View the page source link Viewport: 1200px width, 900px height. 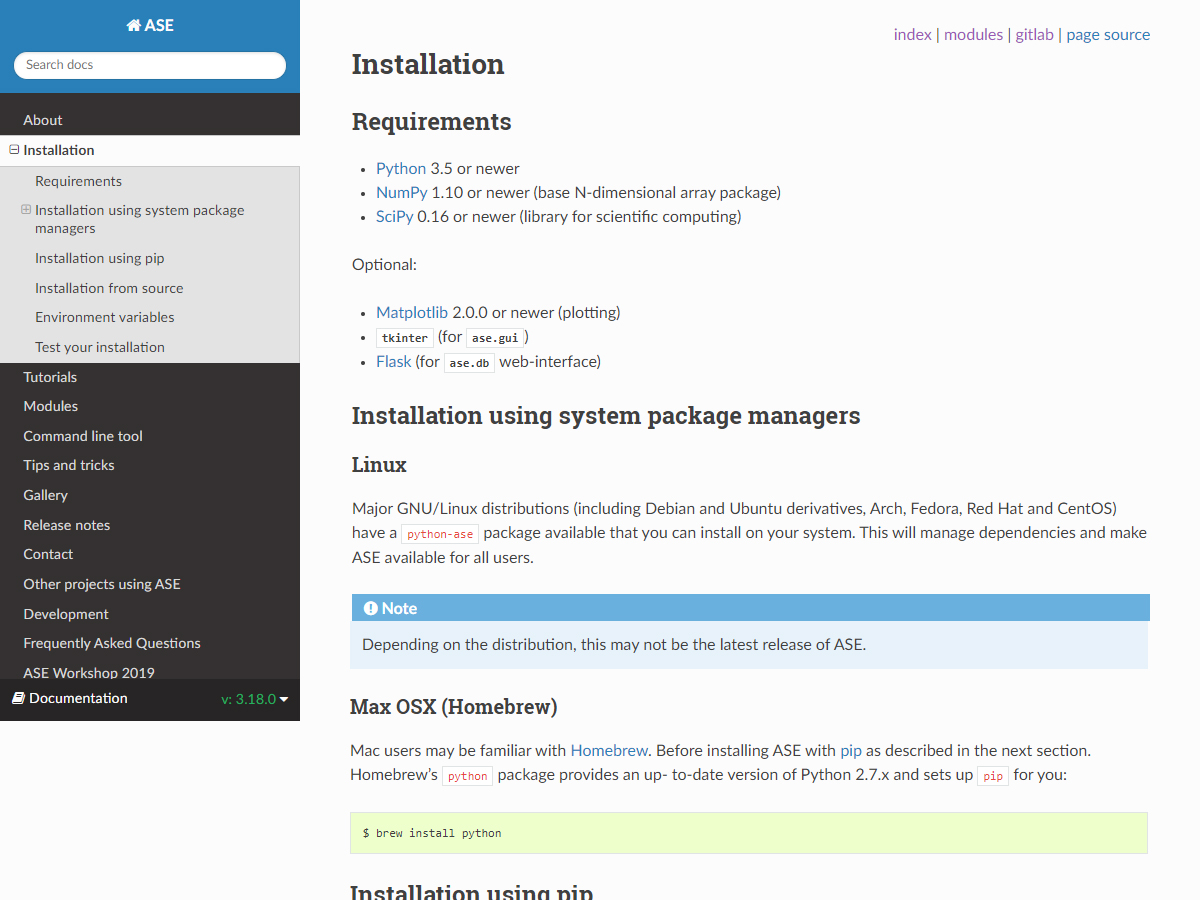tap(1108, 34)
